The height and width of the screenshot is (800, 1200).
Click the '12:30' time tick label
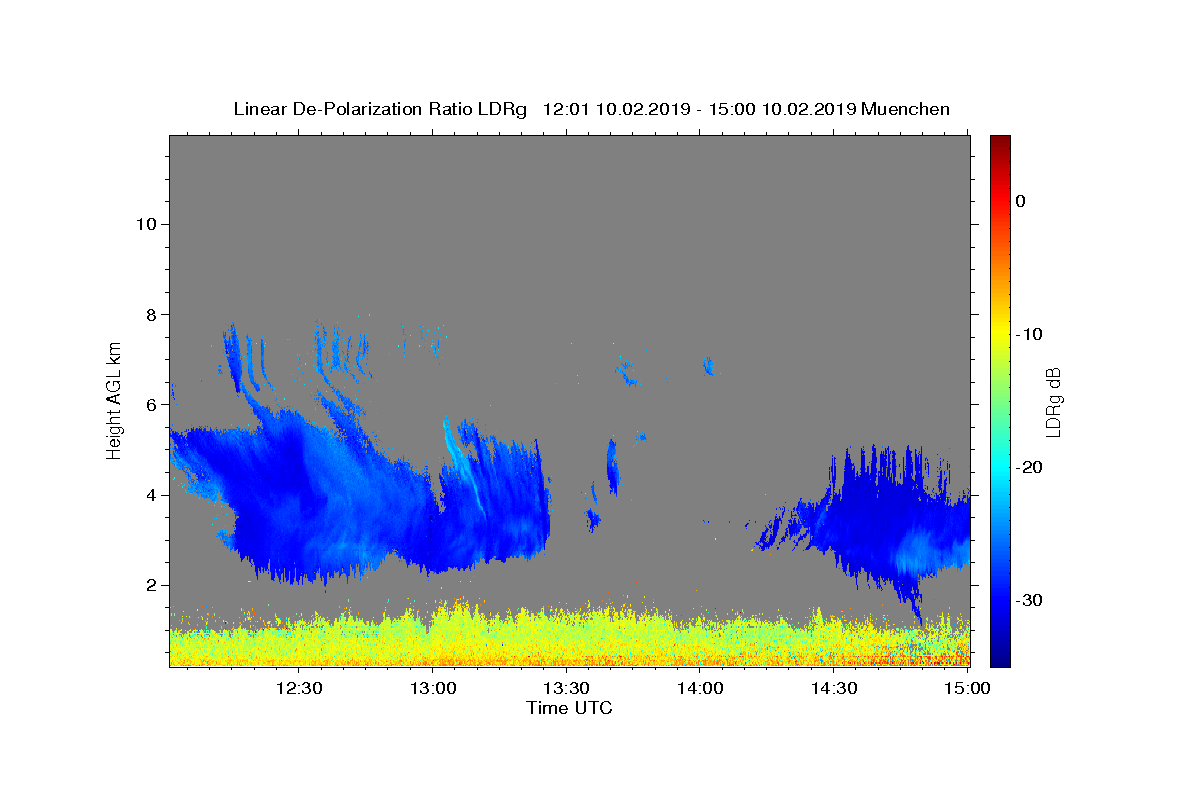tap(298, 688)
